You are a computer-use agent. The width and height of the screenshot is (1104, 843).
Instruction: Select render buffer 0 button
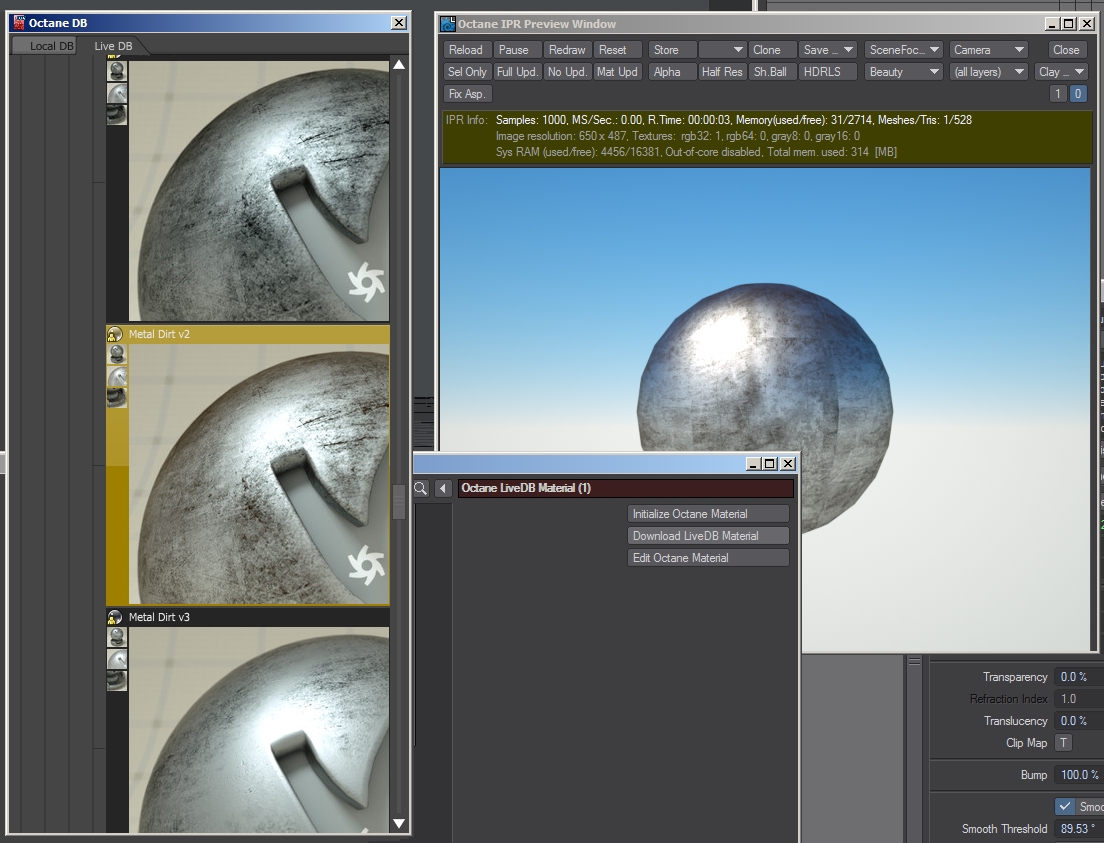click(1078, 94)
